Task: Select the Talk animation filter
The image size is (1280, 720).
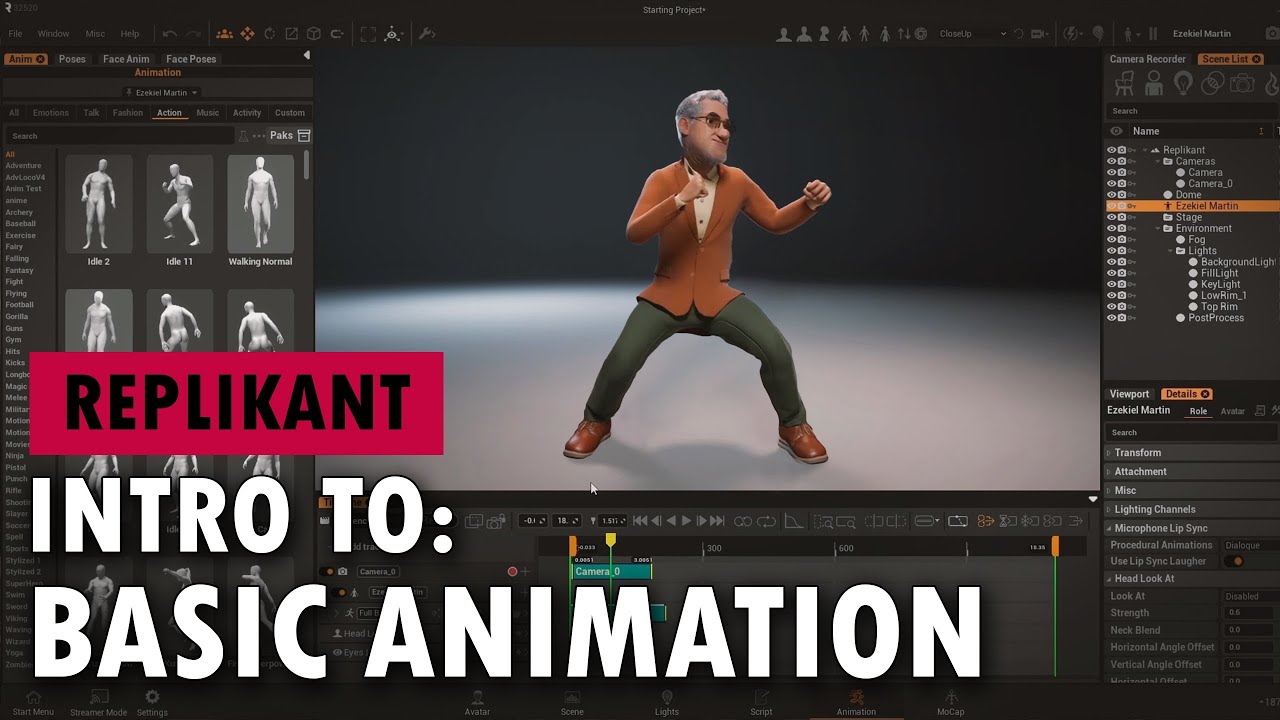Action: [x=91, y=113]
